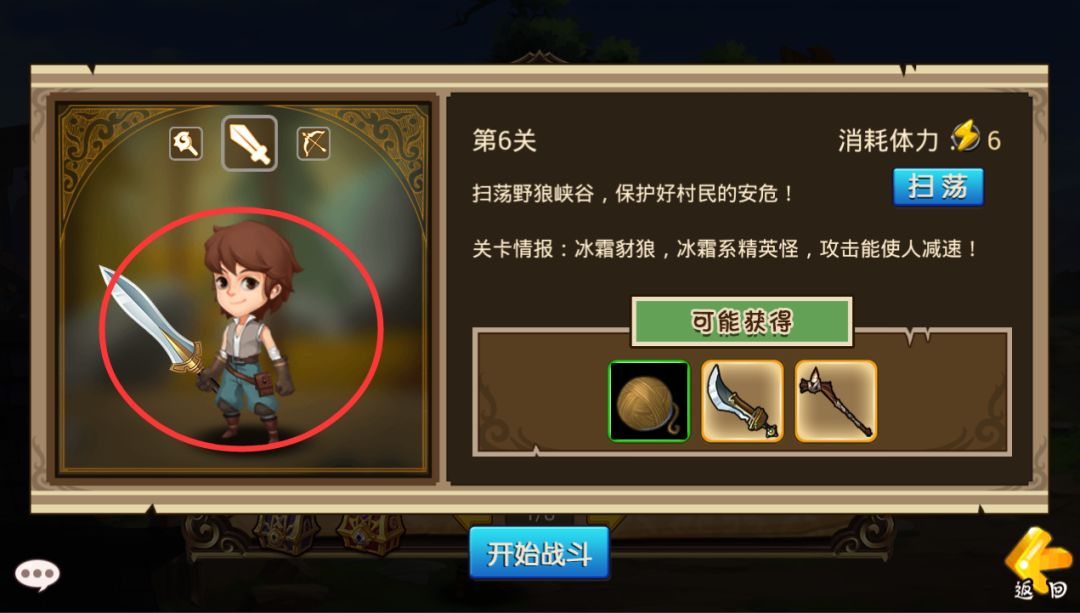
Task: Select the sword weapon icon
Action: click(249, 143)
